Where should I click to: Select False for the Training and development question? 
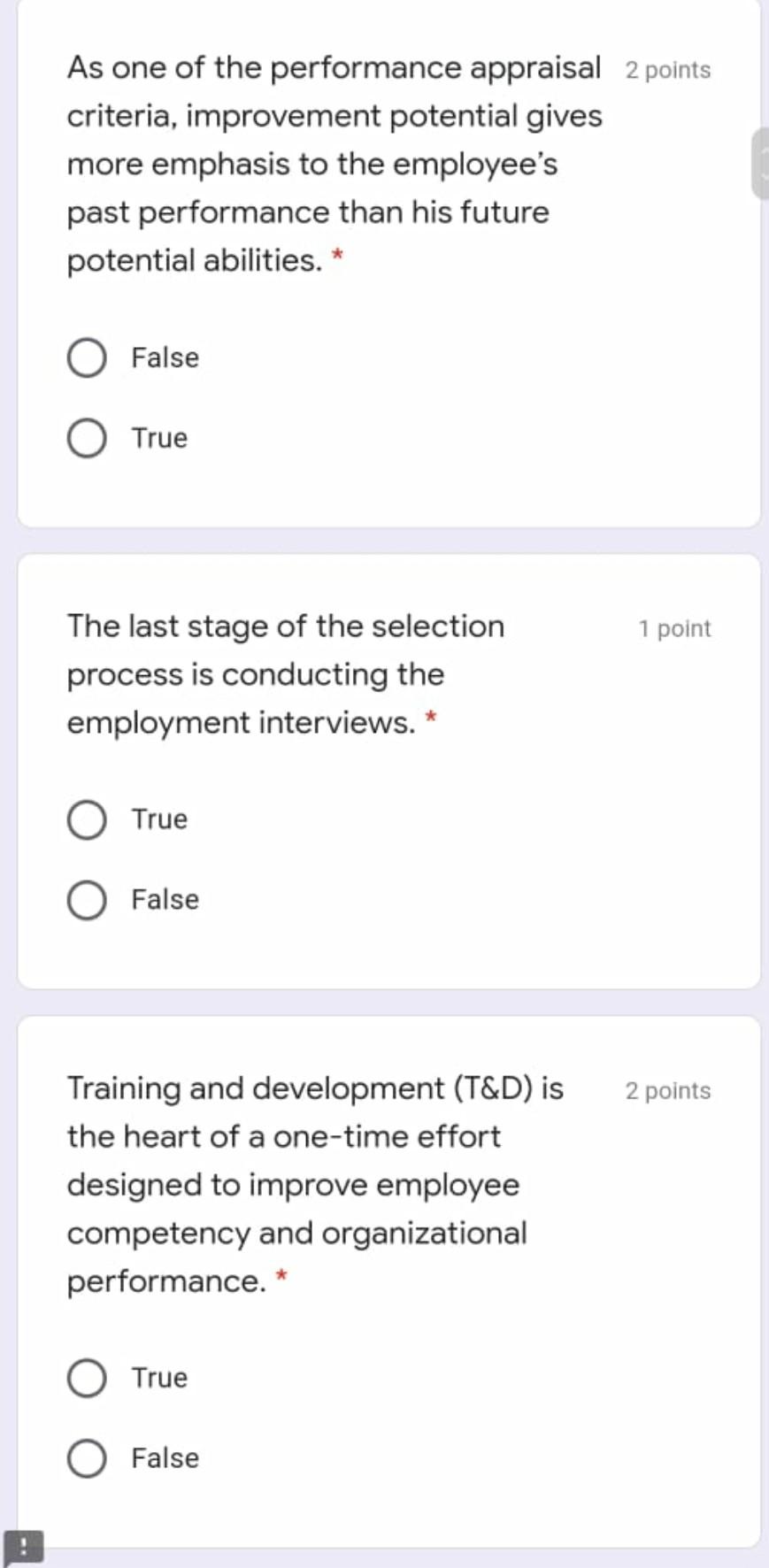87,1457
